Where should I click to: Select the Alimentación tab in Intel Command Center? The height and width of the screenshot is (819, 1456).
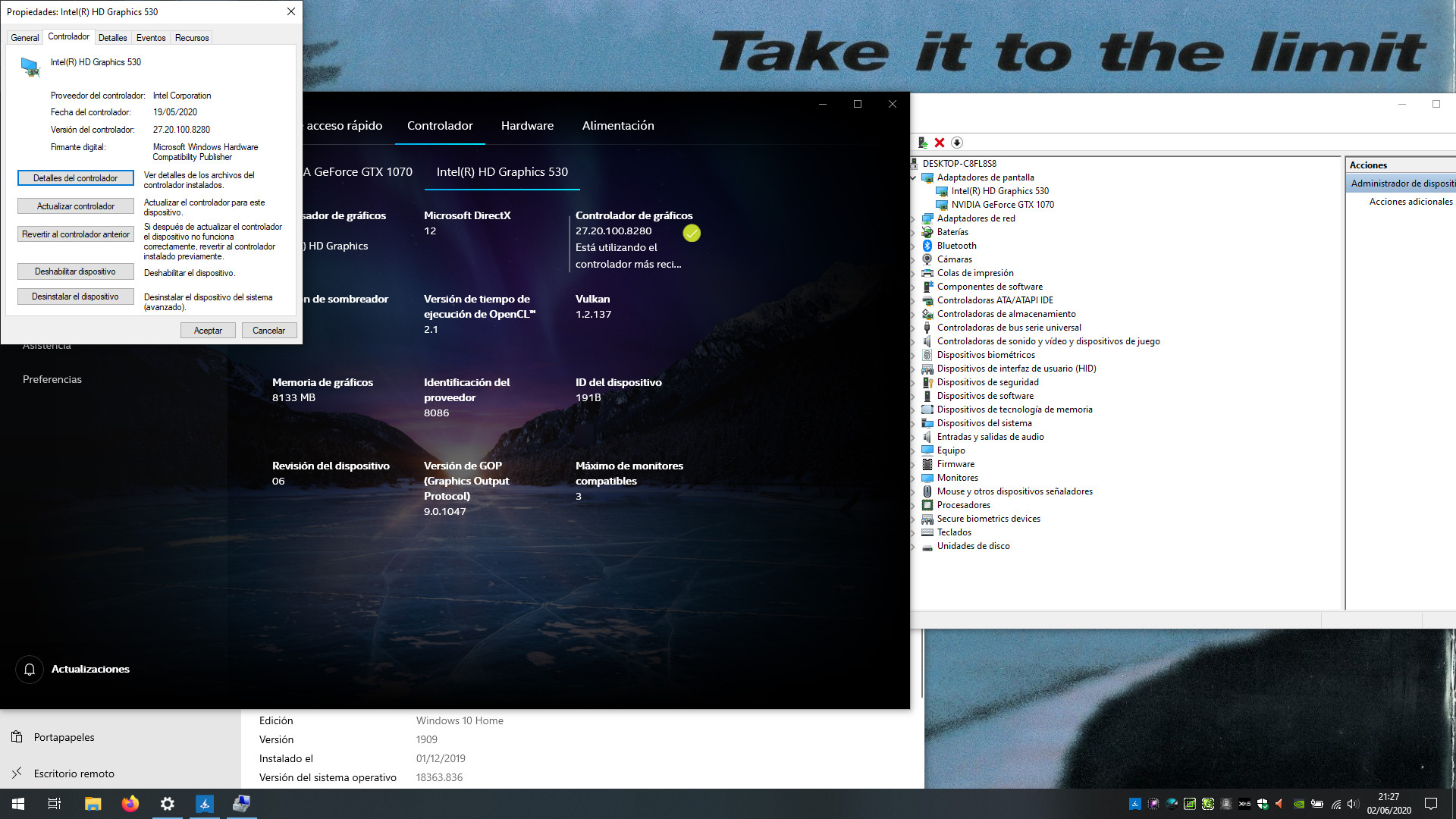tap(618, 126)
